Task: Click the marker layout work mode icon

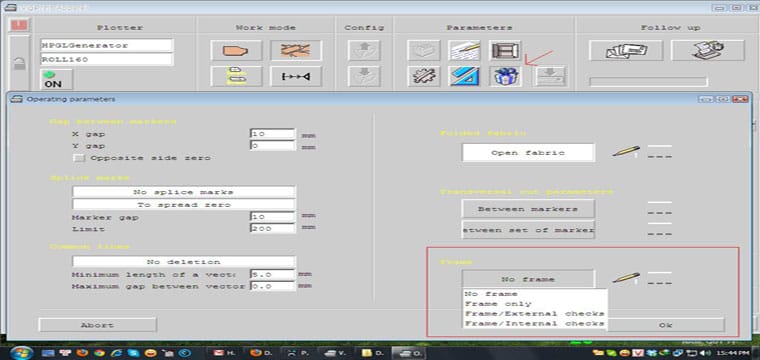Action: [x=296, y=50]
